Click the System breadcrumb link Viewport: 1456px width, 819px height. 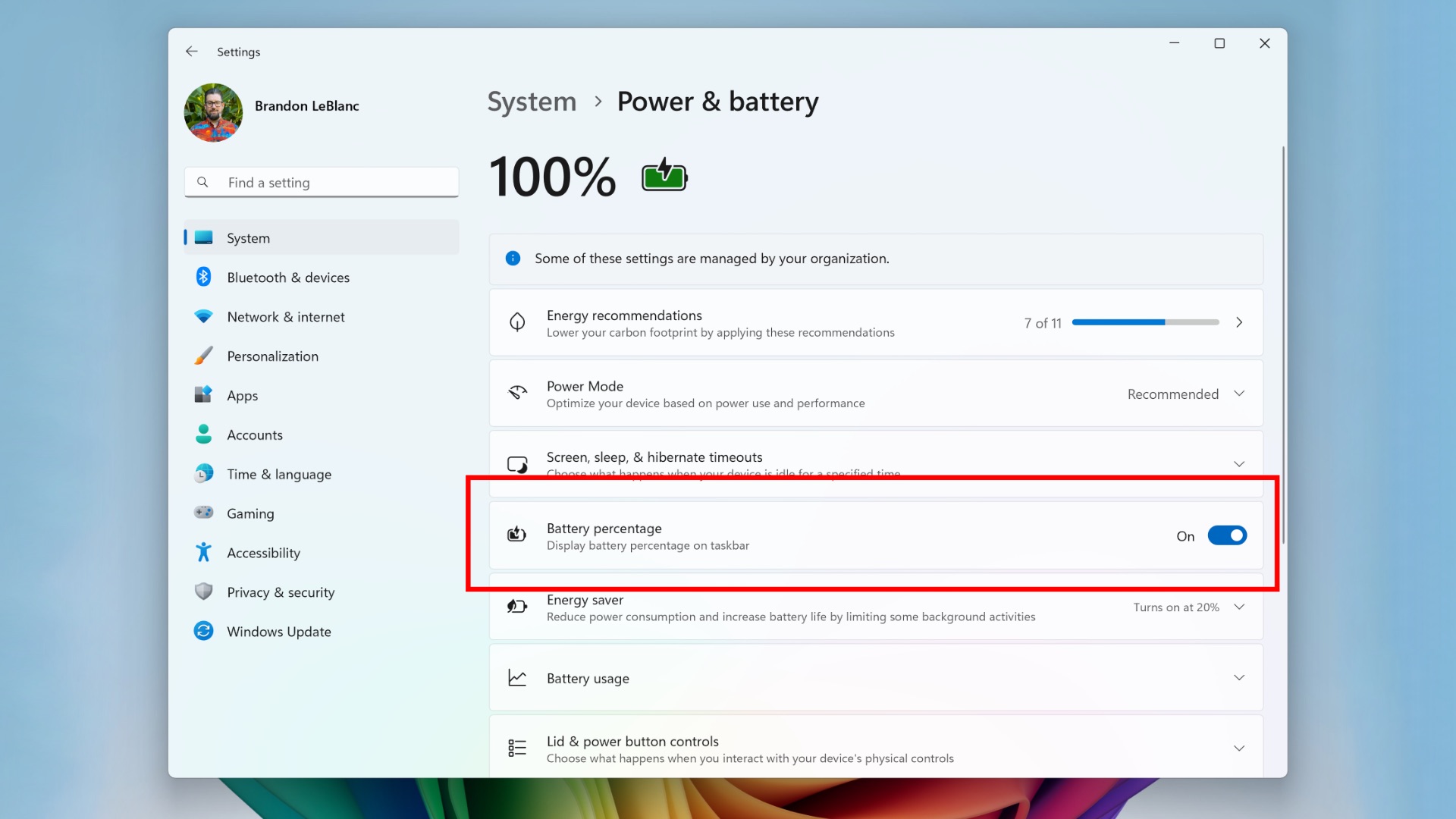pos(532,102)
